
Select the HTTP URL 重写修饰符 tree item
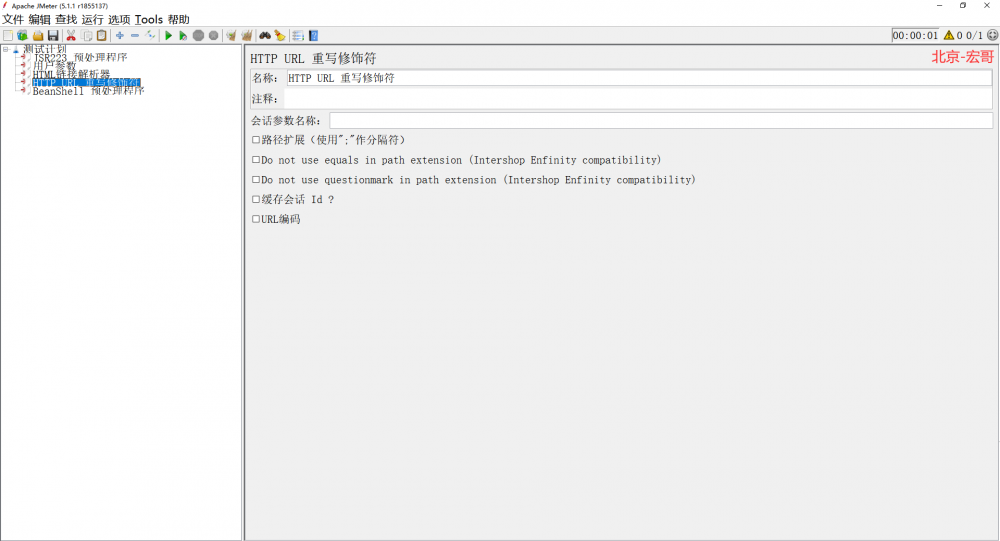pyautogui.click(x=86, y=83)
